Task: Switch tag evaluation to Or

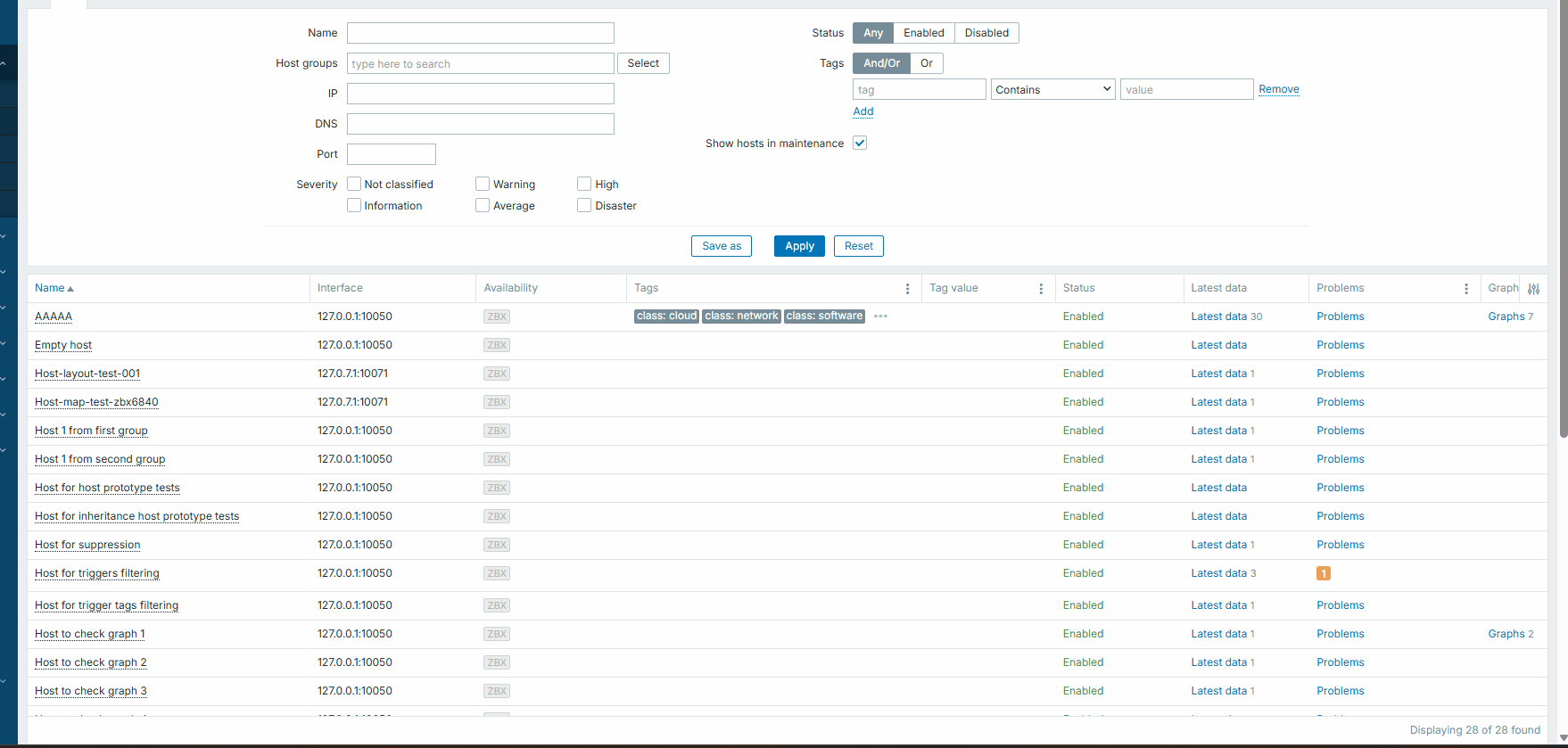Action: point(926,63)
